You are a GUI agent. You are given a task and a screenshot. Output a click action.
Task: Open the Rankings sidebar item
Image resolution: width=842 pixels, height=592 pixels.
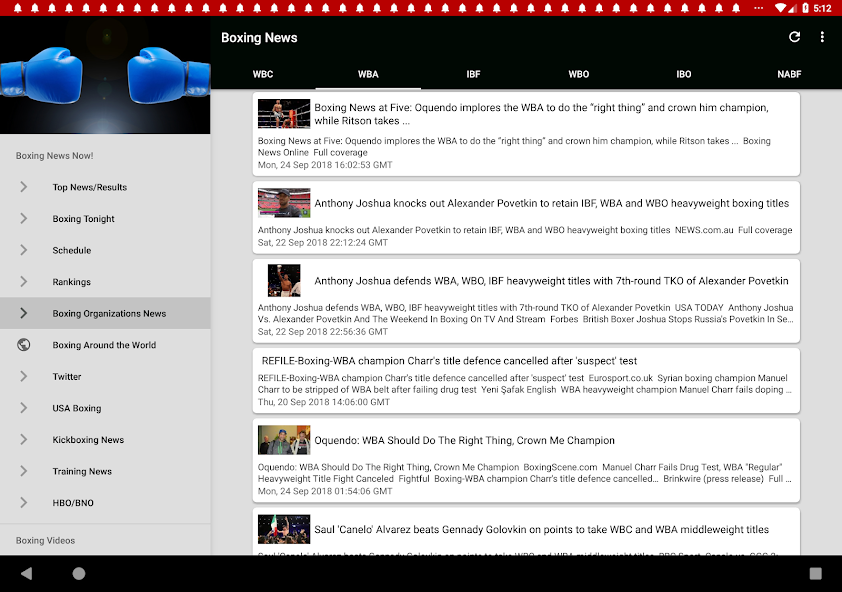72,282
